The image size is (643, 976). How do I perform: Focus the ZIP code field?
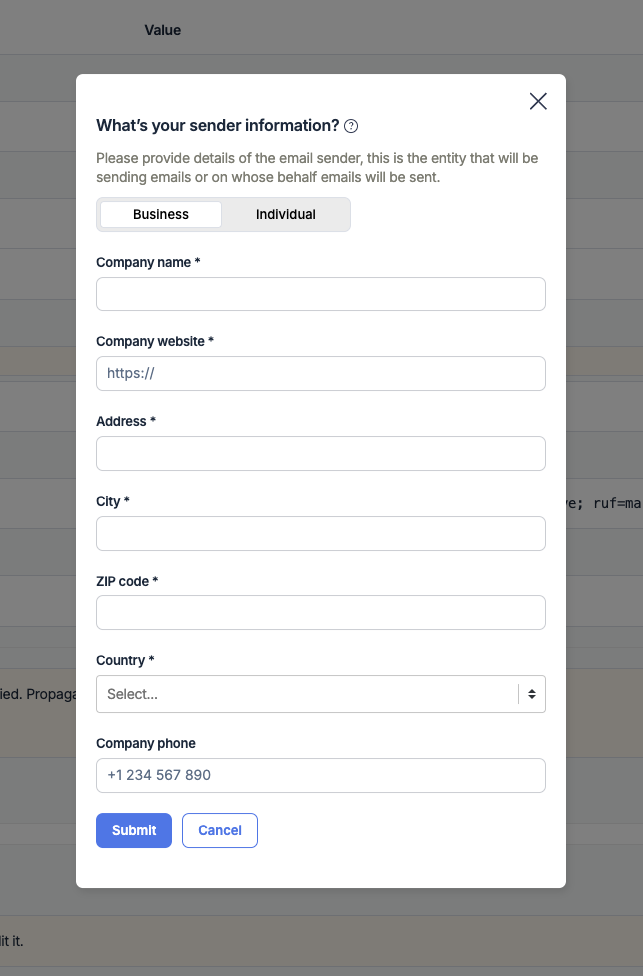[x=320, y=612]
